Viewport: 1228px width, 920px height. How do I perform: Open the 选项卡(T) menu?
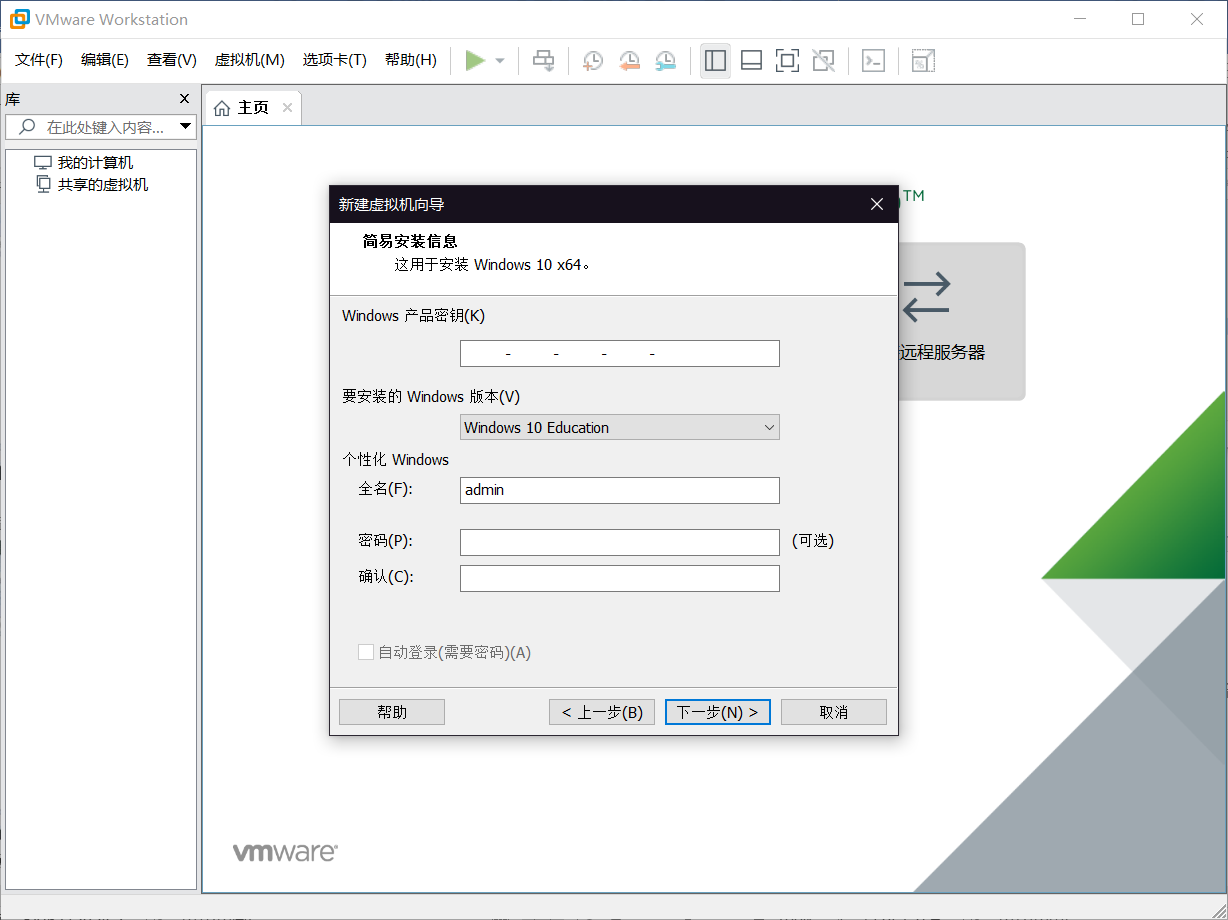click(335, 60)
